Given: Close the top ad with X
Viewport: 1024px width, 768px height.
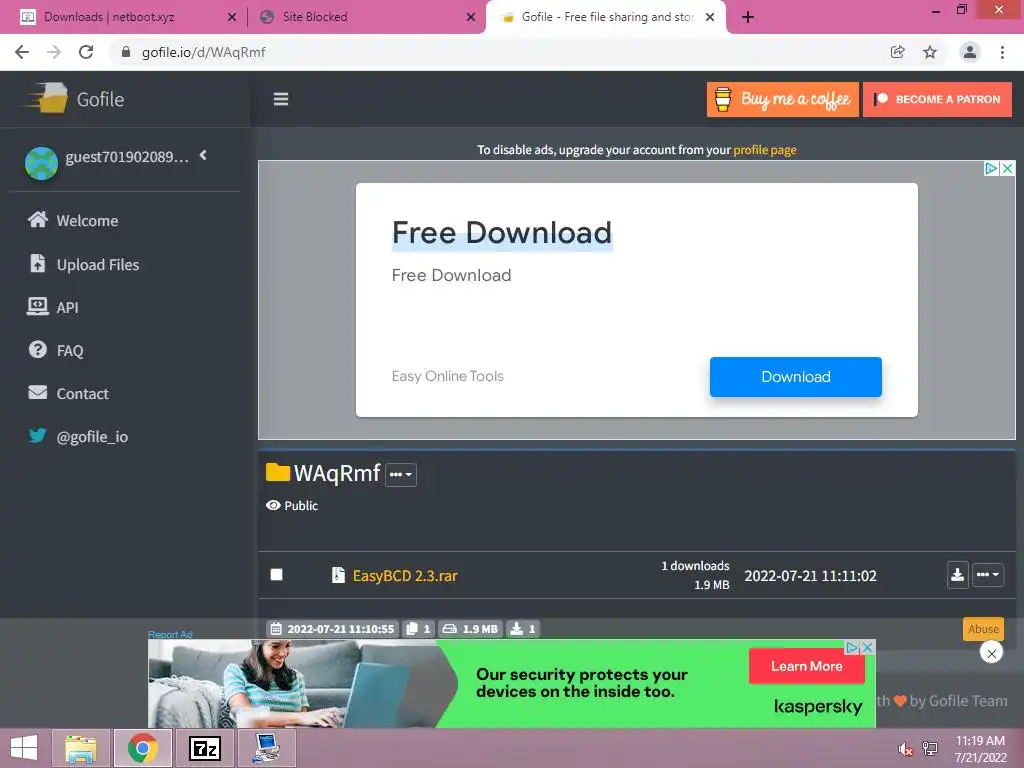Looking at the screenshot, I should 1008,168.
